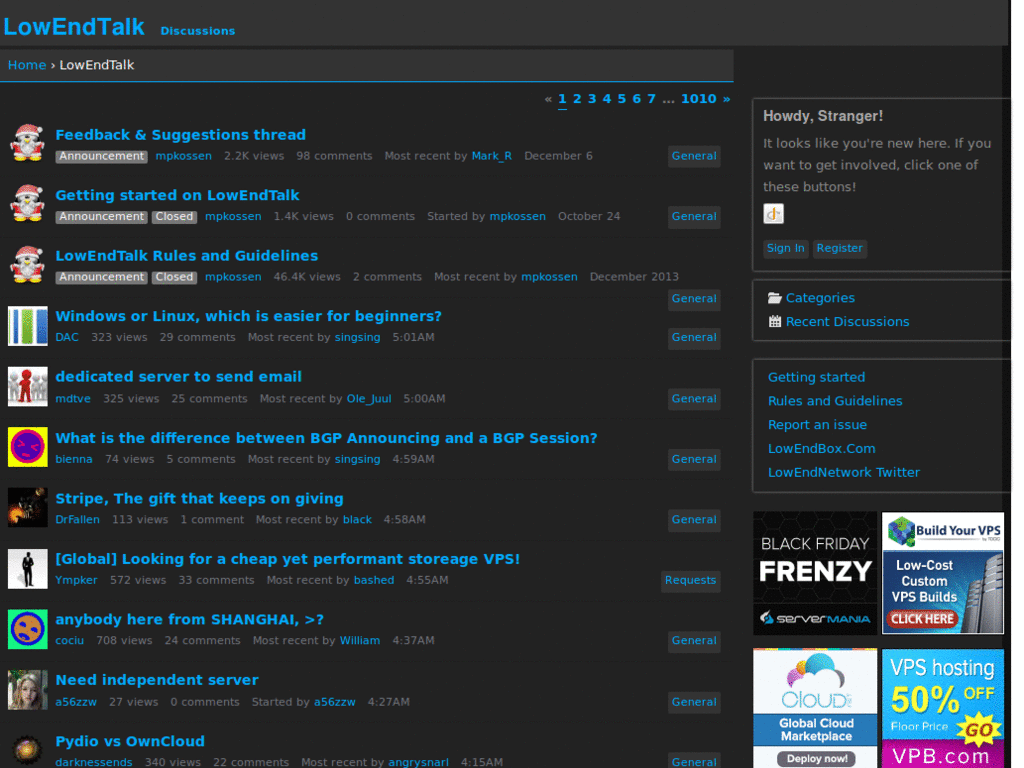Open the LowEndNetwork Twitter link

844,472
